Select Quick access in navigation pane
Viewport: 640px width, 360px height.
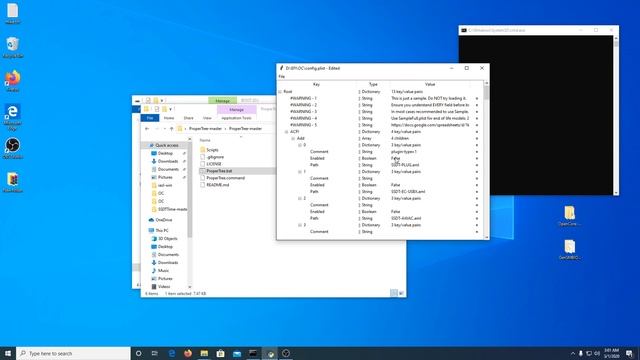(167, 145)
